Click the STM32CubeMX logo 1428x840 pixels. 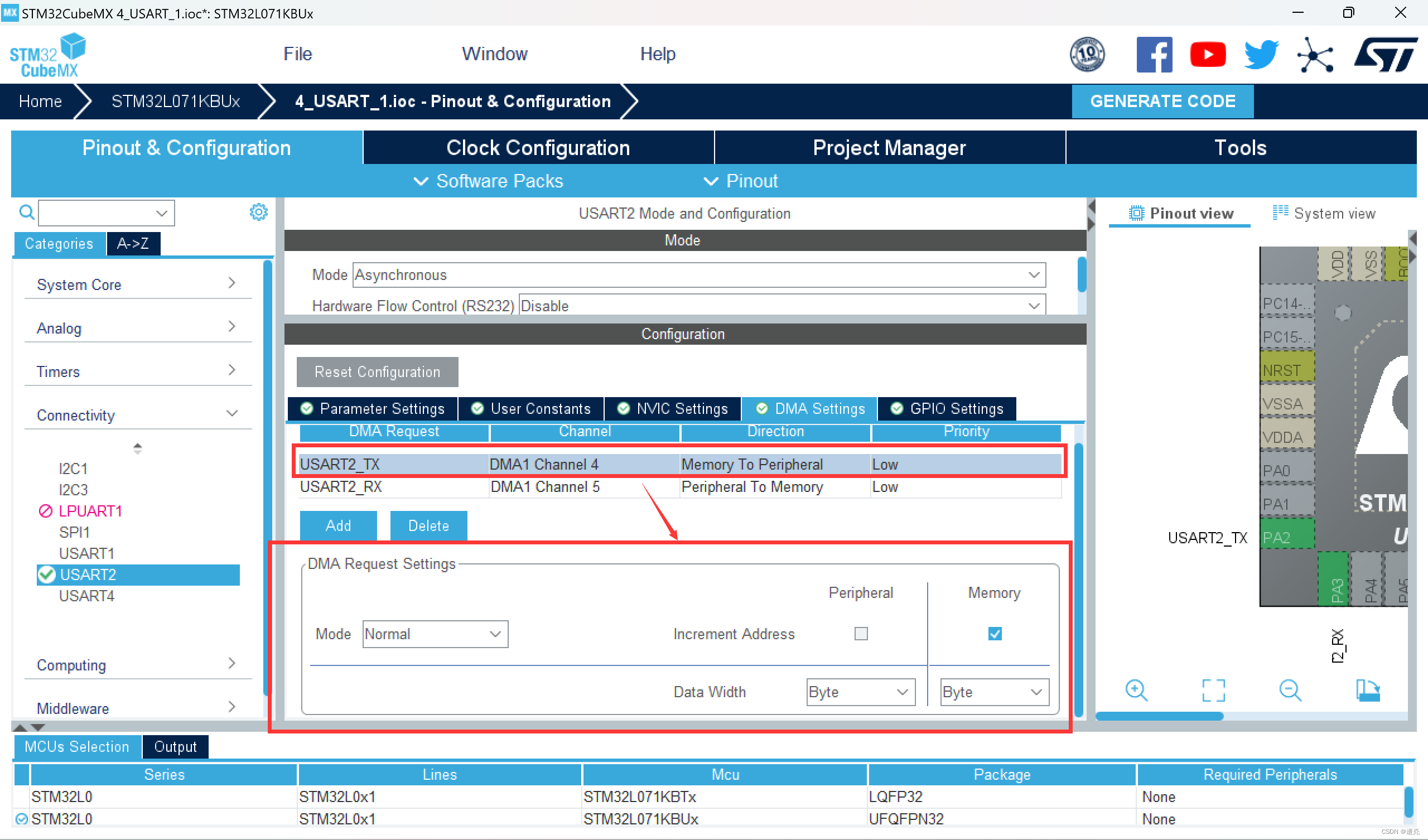click(47, 55)
